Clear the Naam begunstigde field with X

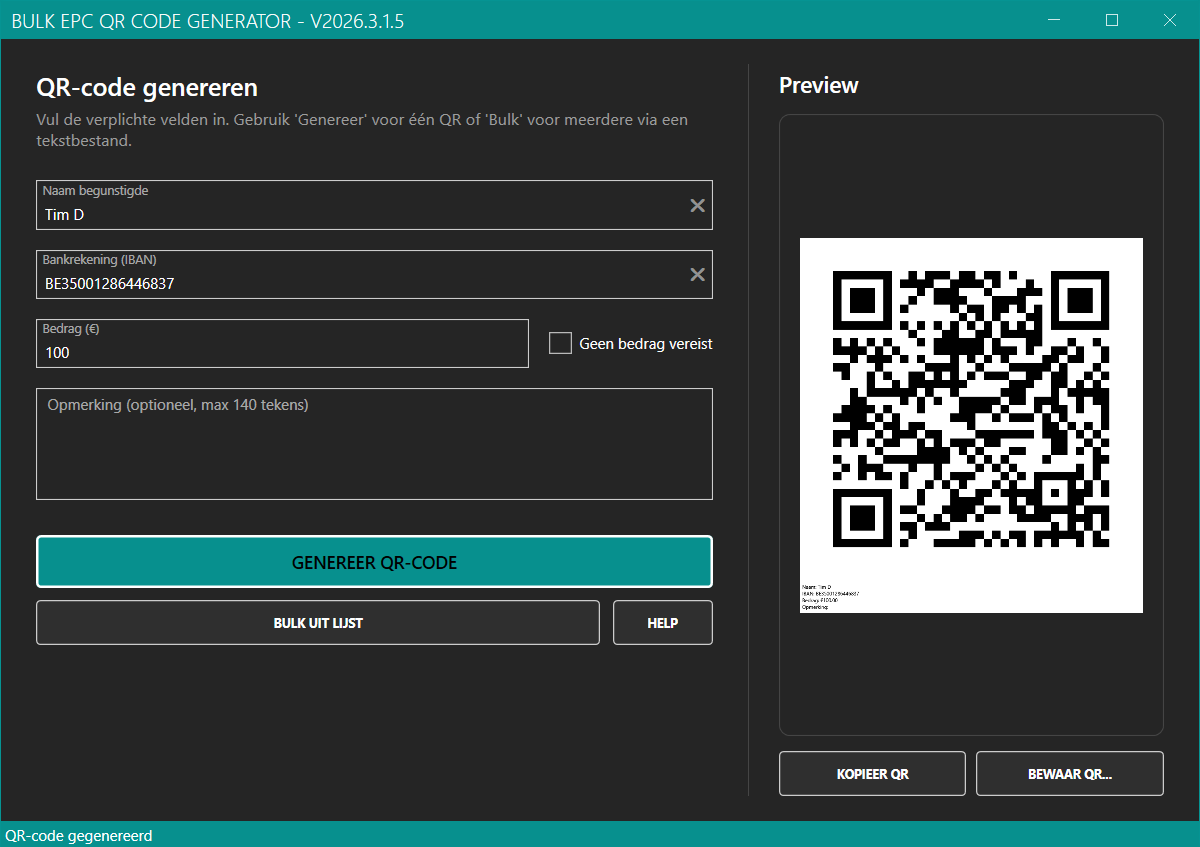698,205
